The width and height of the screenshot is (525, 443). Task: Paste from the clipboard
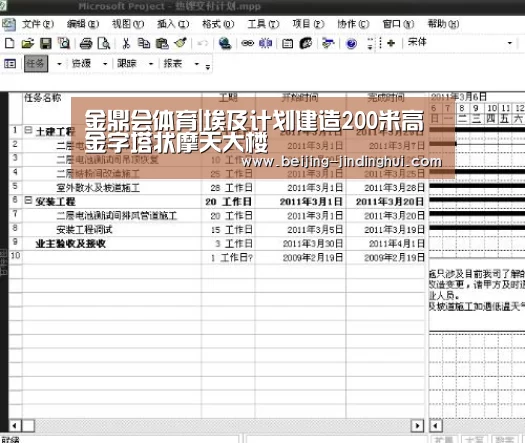coord(162,43)
